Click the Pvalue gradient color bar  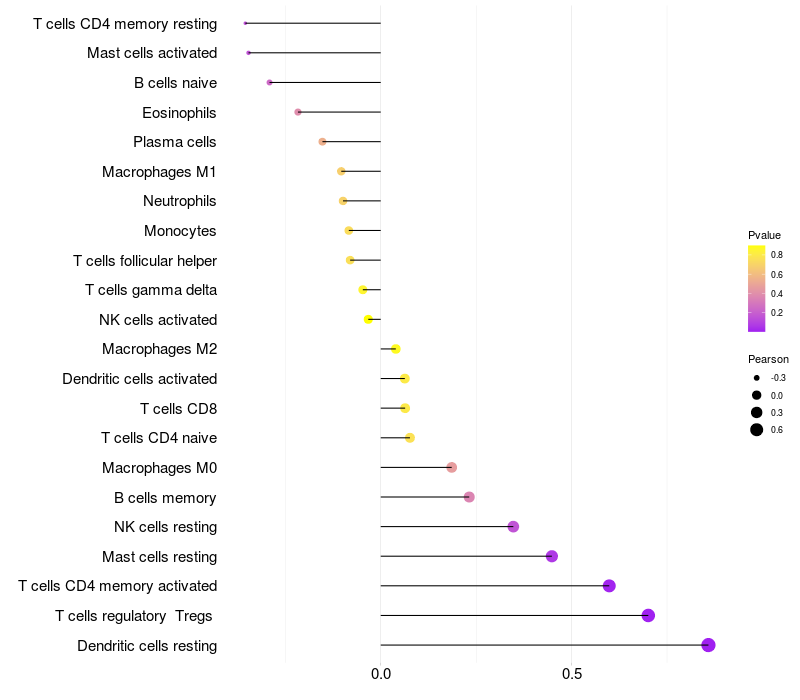point(757,288)
